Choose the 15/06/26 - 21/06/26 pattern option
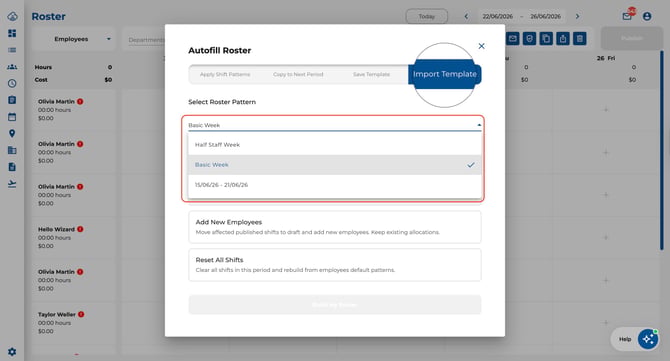Screen dimensions: 670x361 (x=335, y=185)
